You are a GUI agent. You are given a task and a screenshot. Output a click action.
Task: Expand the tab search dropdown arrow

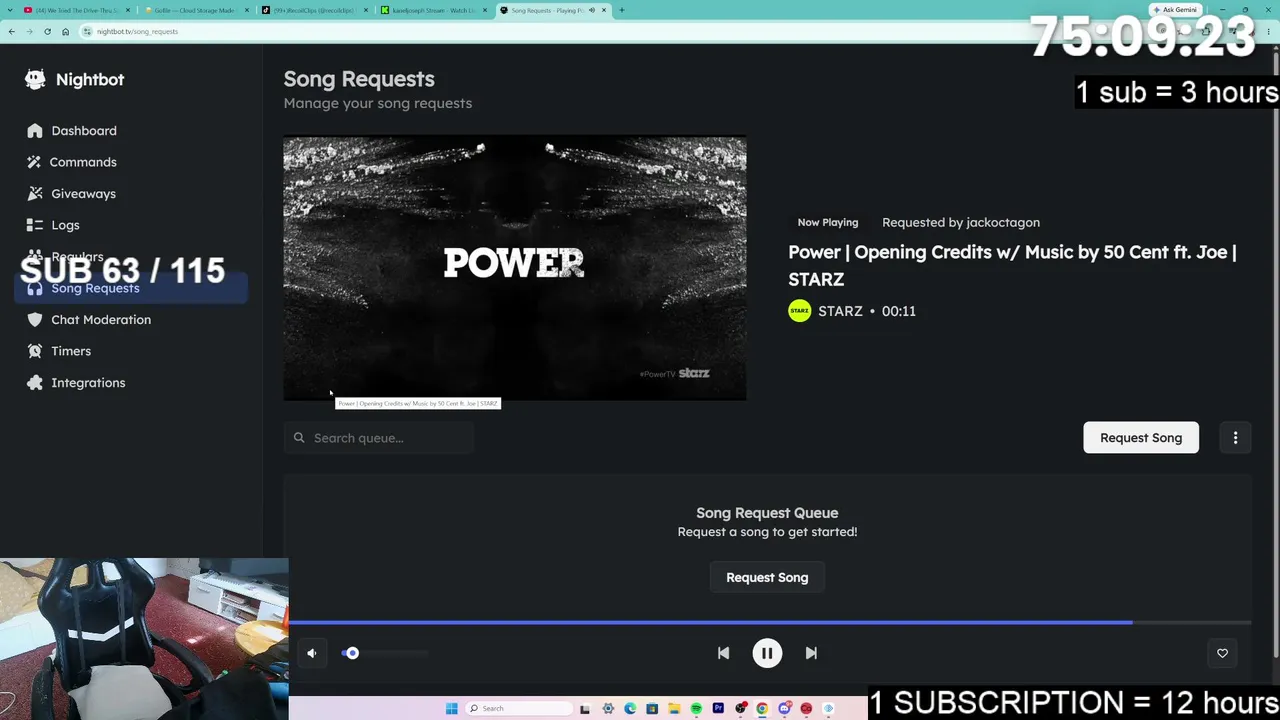pos(11,10)
